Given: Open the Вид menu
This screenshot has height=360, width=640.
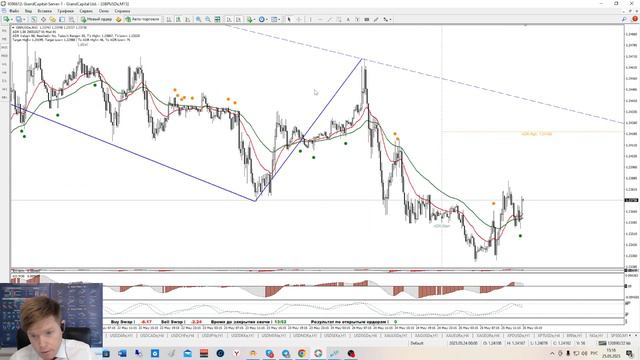Looking at the screenshot, I should [28, 11].
